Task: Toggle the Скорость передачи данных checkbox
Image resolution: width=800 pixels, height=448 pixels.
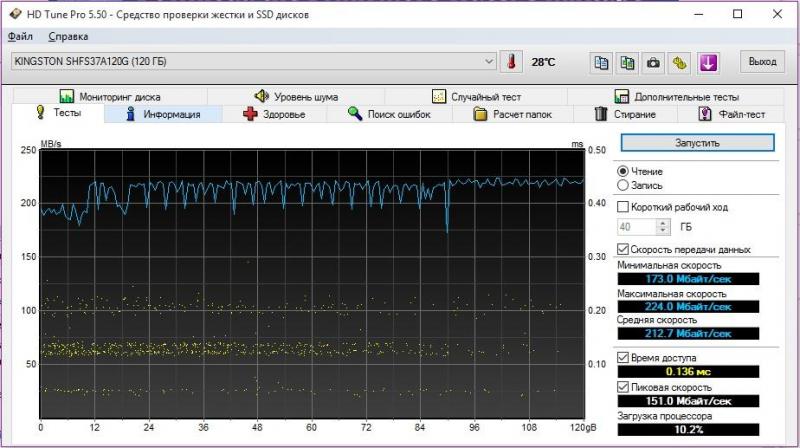Action: tap(624, 249)
